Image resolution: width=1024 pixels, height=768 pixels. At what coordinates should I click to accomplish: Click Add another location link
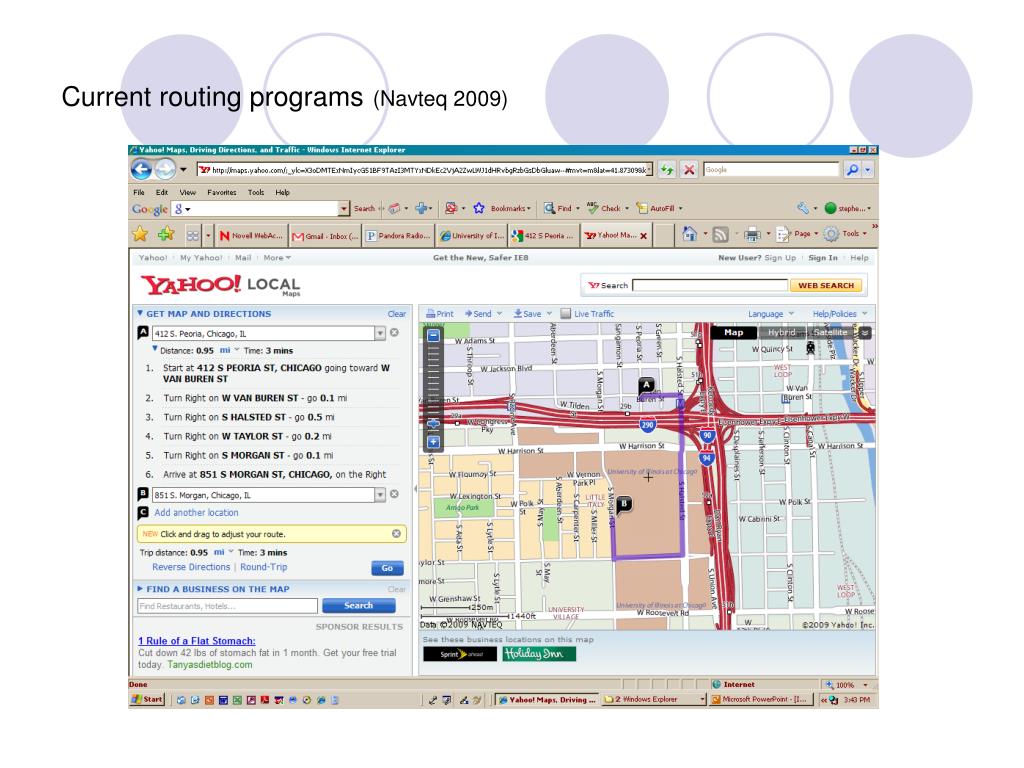click(196, 513)
